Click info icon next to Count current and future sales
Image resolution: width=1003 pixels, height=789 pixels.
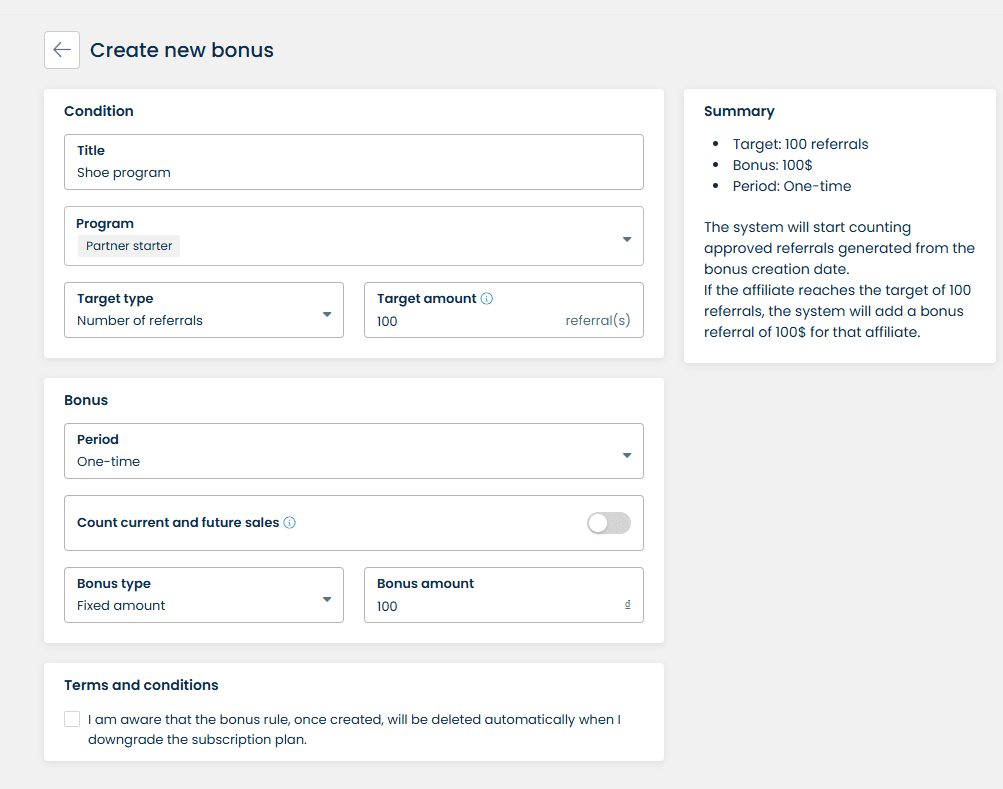(x=290, y=523)
